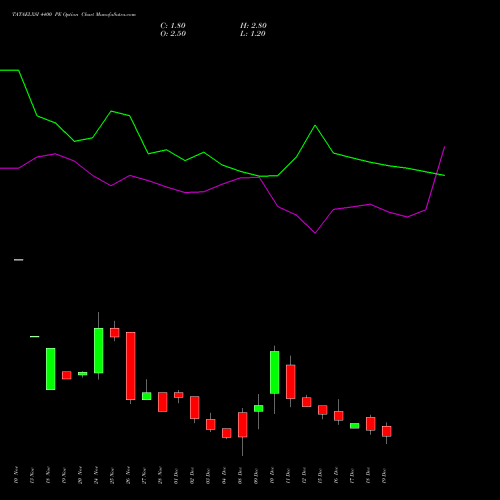
Task: Click the TATAELXSI 4400 PE chart title
Action: pyautogui.click(x=74, y=15)
